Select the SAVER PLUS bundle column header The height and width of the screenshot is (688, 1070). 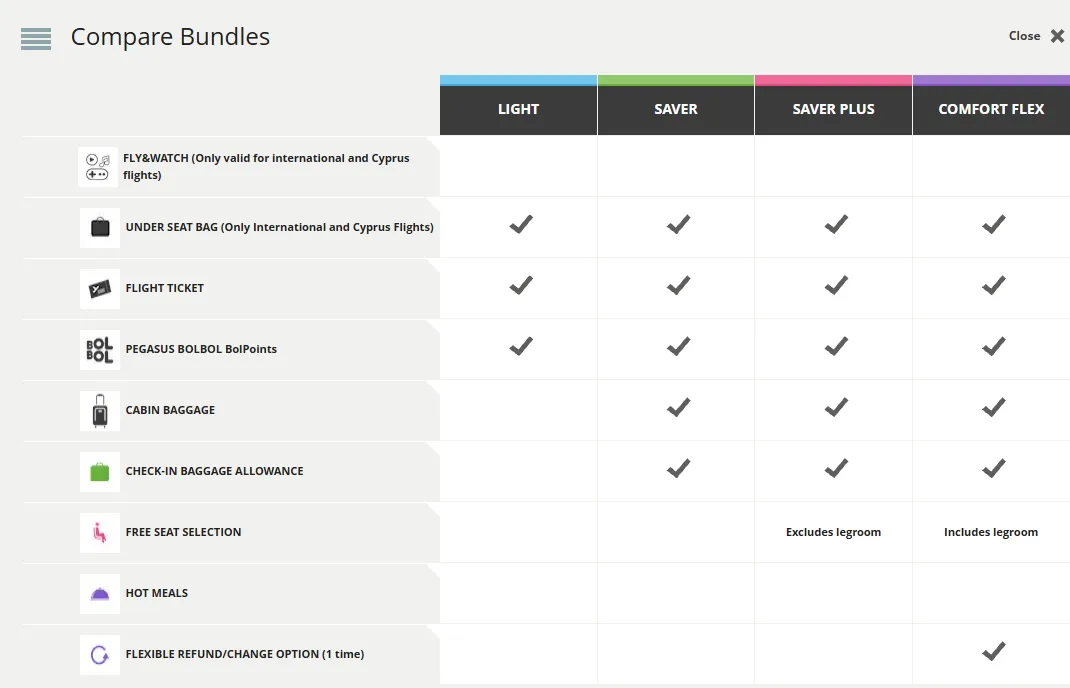[x=833, y=109]
